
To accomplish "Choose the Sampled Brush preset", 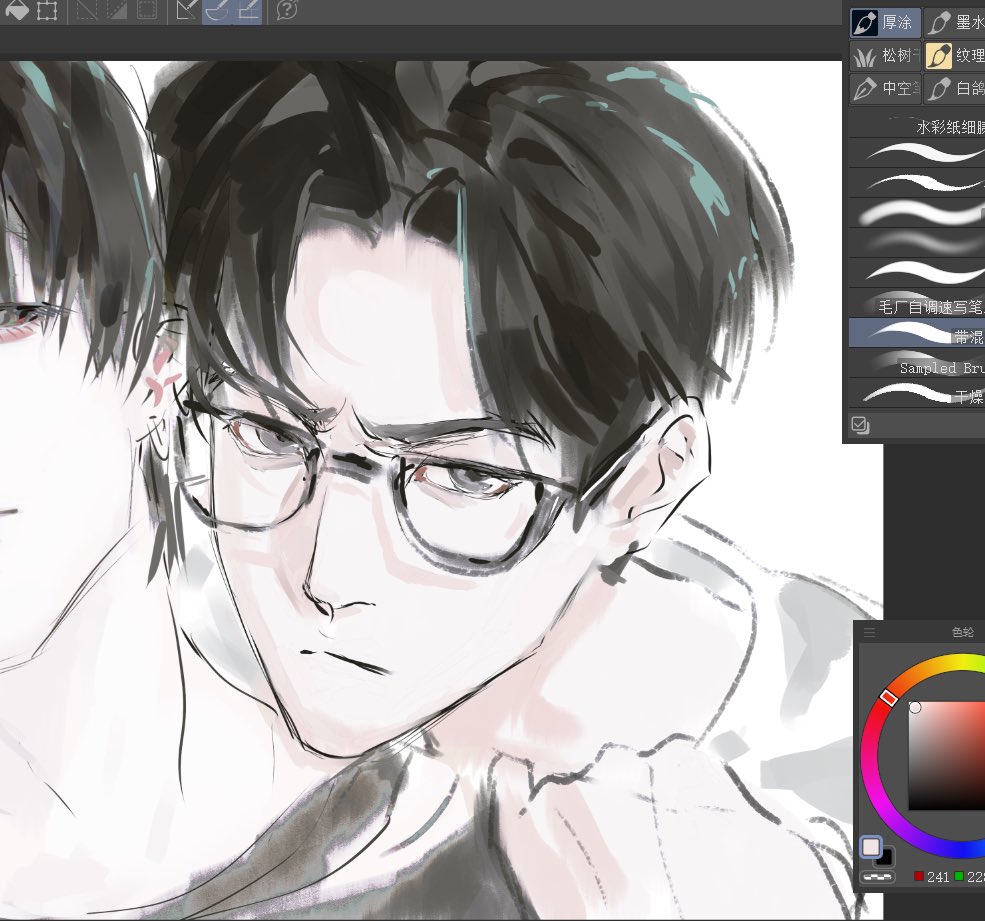I will pos(917,363).
